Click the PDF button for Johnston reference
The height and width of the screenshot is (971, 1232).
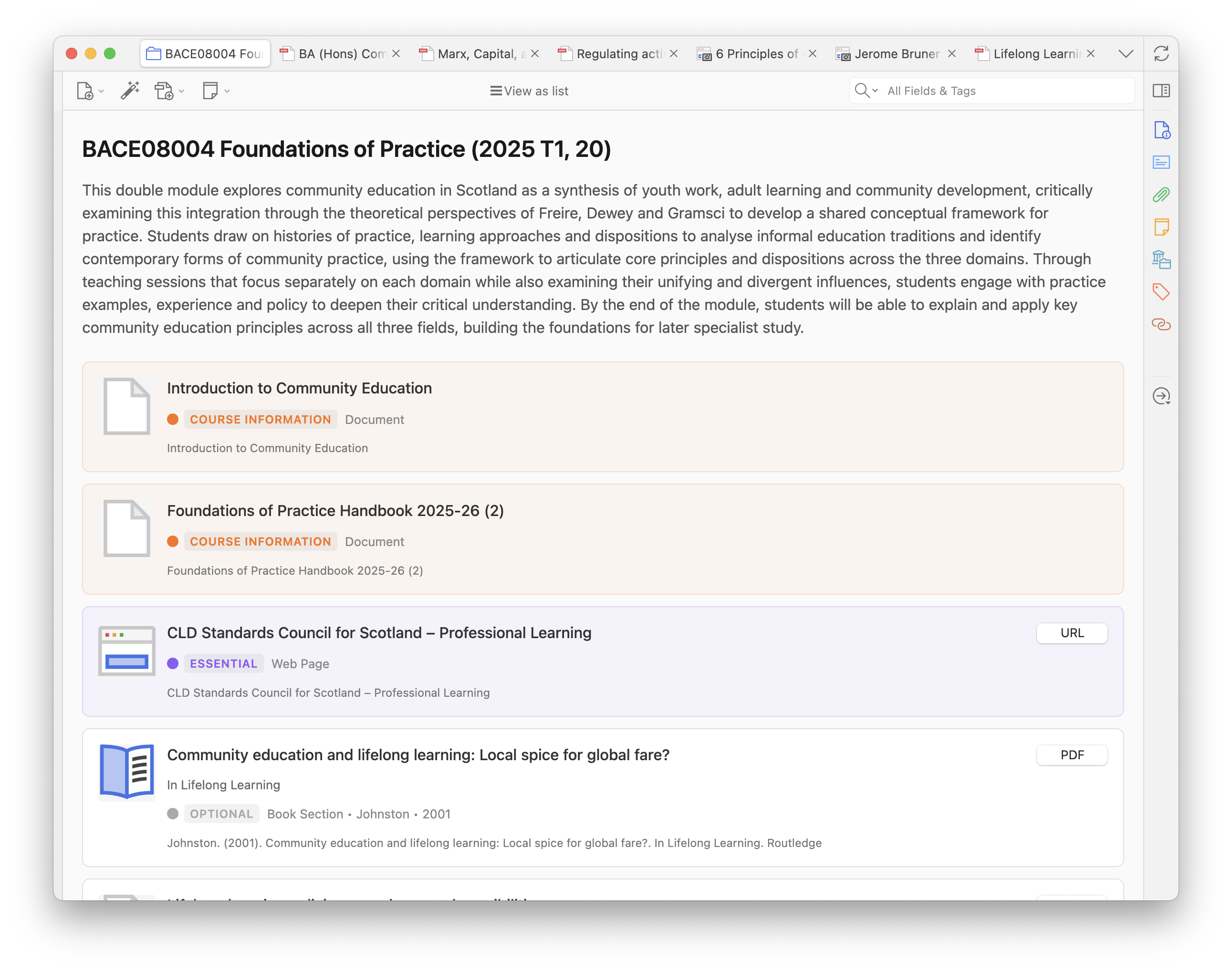1072,755
